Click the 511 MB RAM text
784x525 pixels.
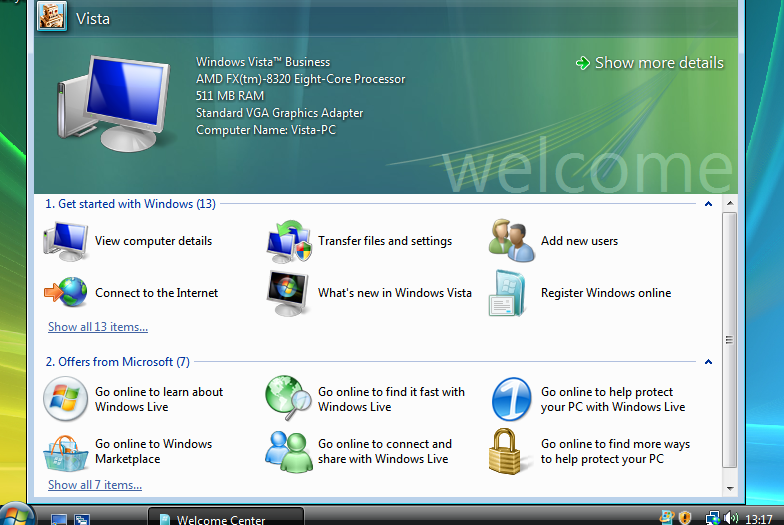pyautogui.click(x=230, y=96)
